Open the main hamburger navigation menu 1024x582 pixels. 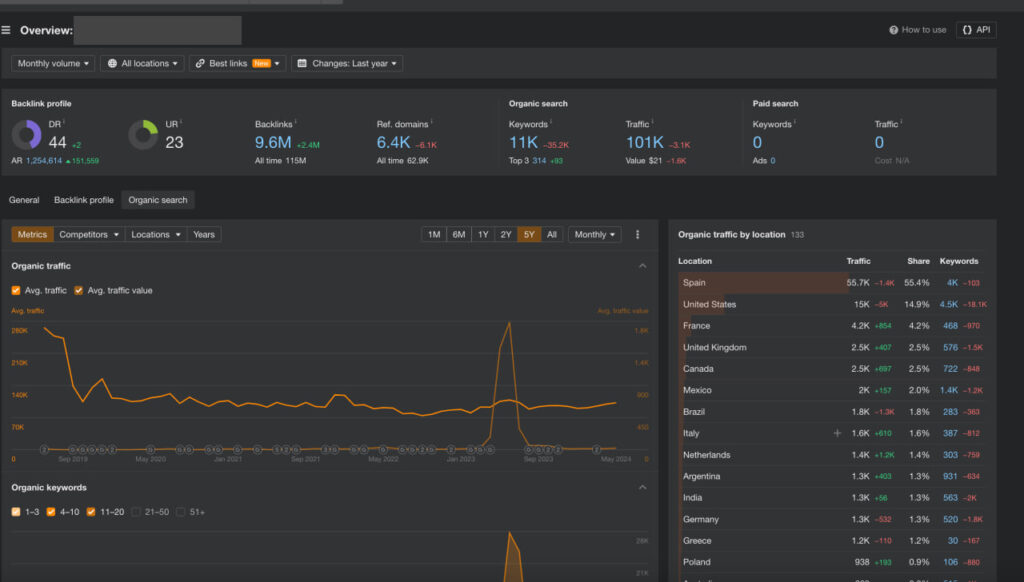[x=8, y=30]
